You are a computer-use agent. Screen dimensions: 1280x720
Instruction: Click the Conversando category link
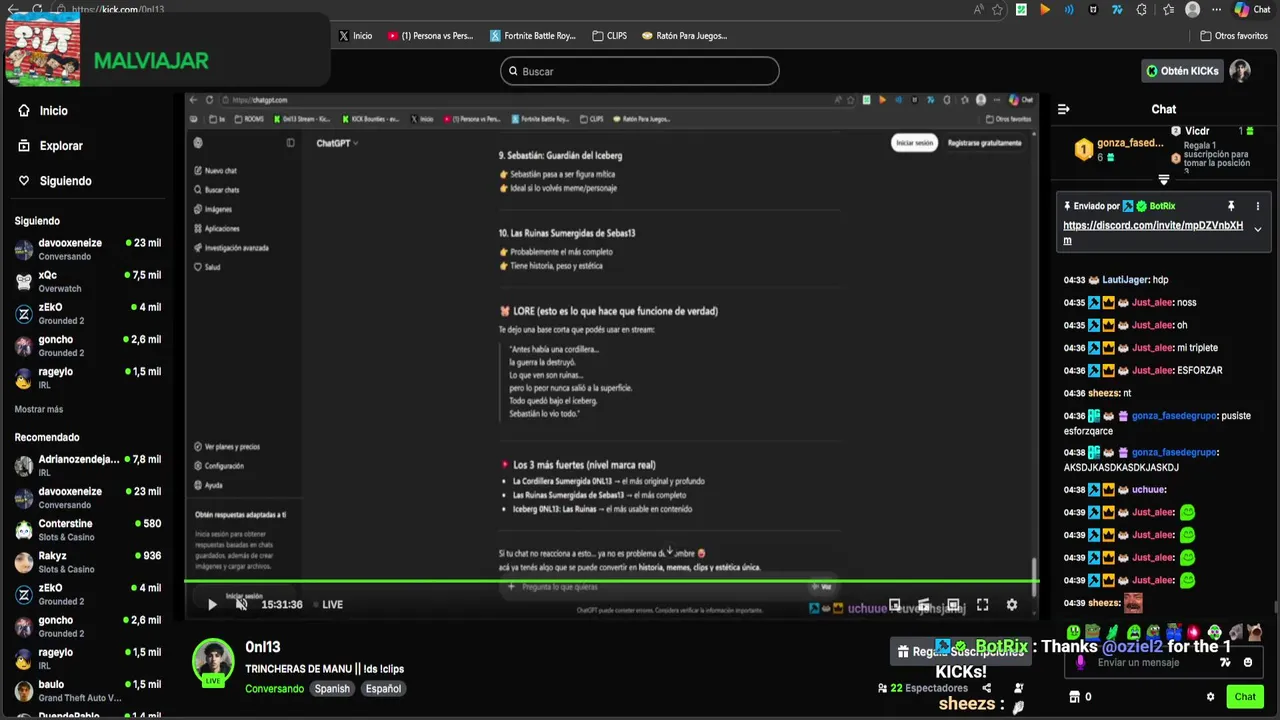pos(274,689)
